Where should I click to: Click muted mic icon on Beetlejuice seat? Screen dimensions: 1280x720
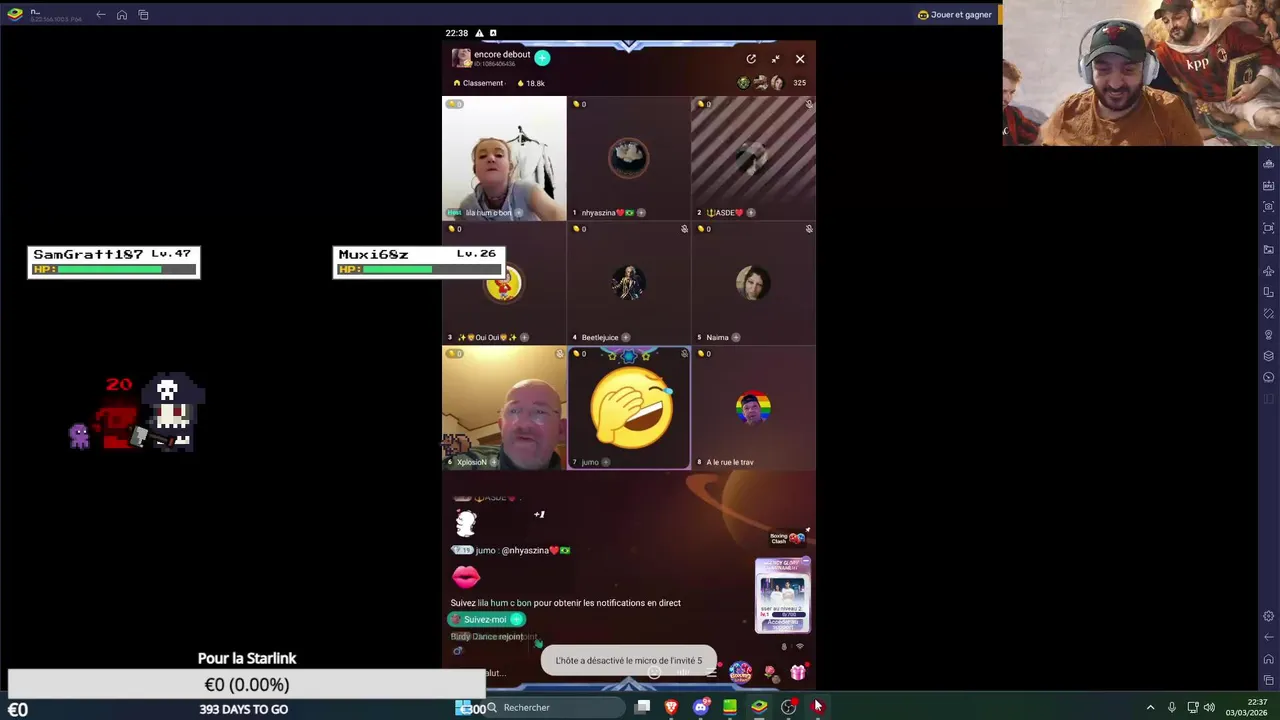[x=684, y=229]
